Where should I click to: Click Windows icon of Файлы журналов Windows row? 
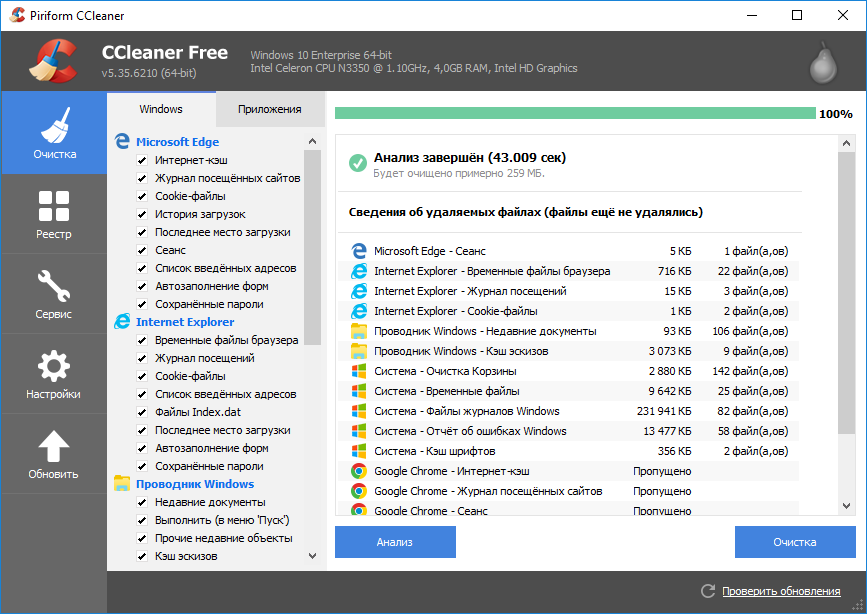click(359, 411)
